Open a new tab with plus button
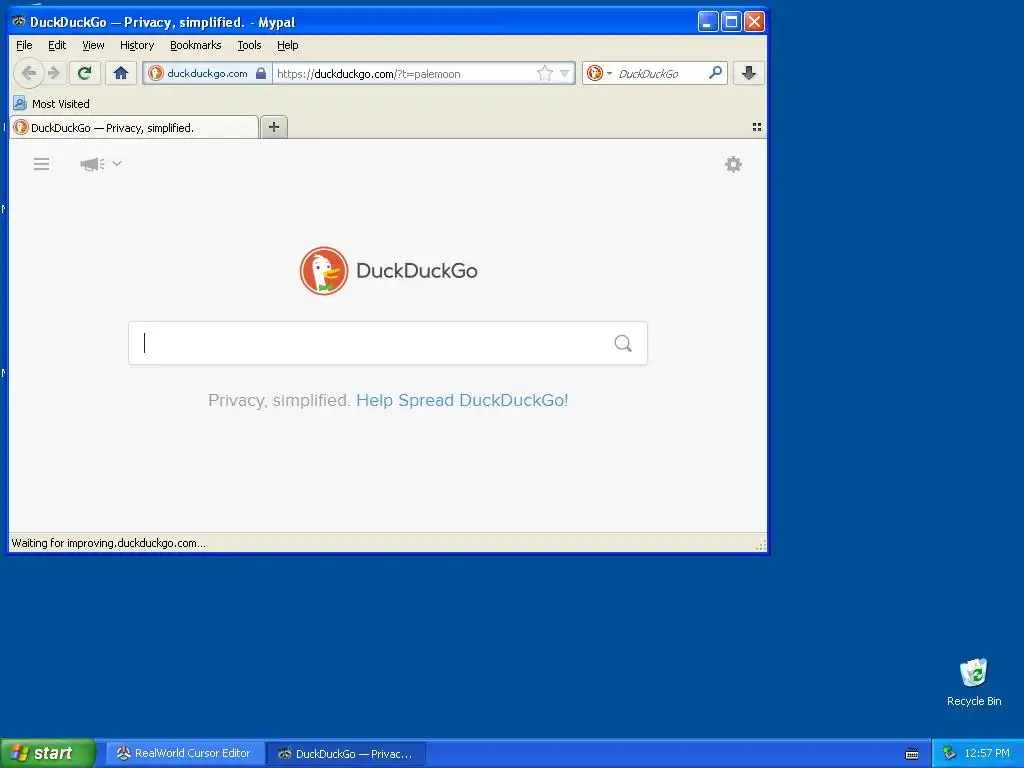1024x768 pixels. (274, 127)
